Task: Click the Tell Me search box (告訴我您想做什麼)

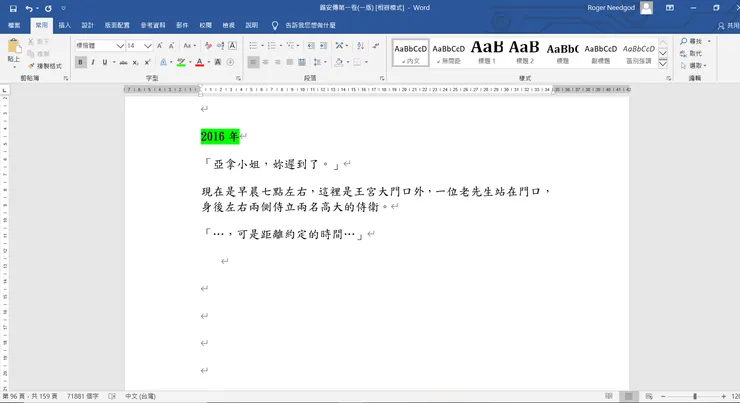Action: coord(310,25)
